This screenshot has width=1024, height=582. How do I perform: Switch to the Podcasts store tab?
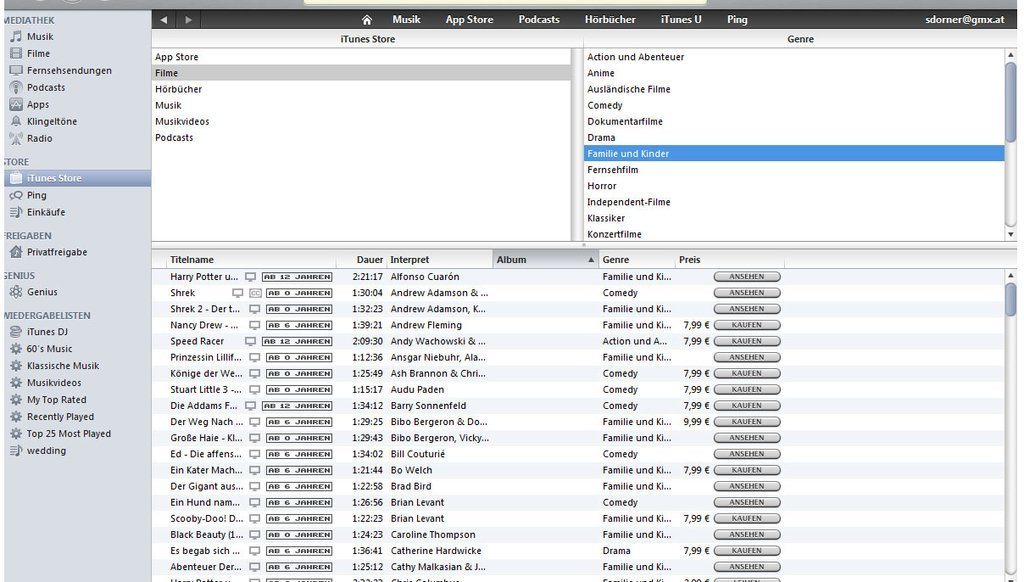coord(539,20)
